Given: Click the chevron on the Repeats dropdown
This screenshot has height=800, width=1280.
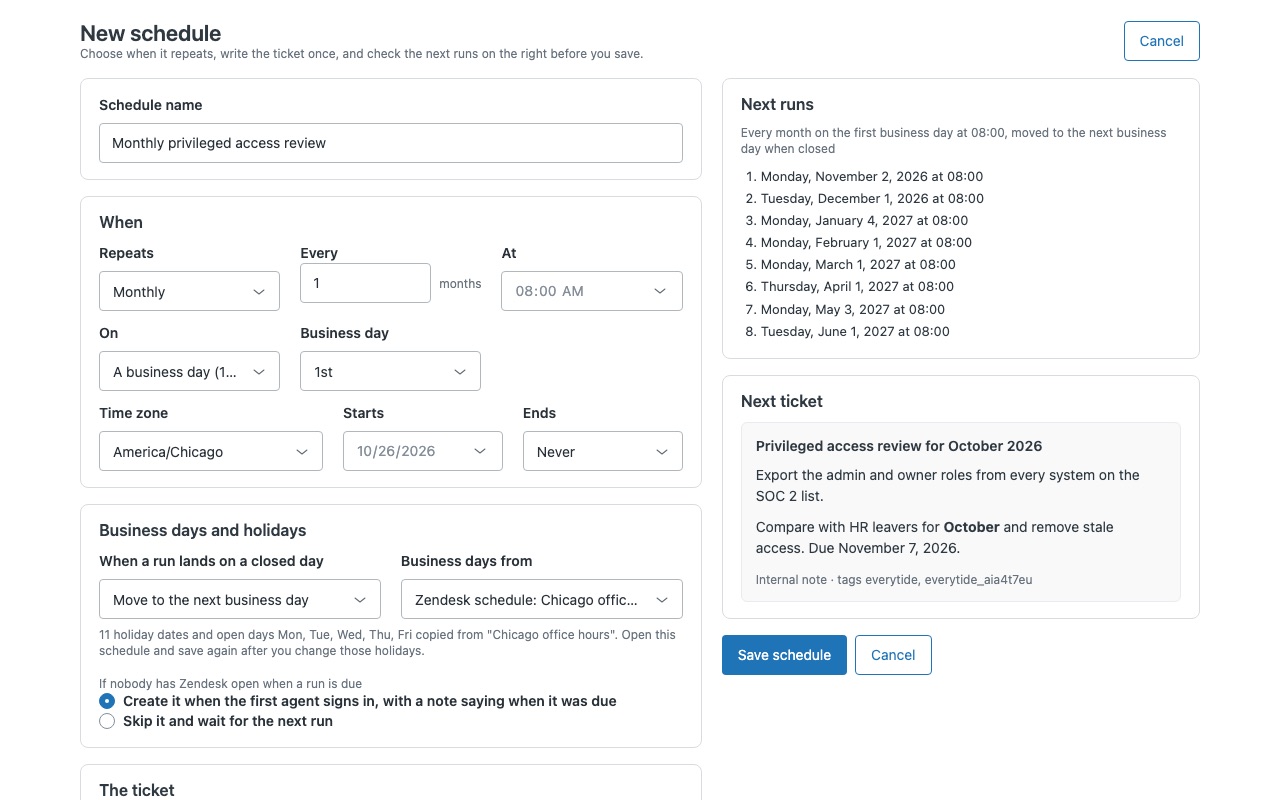Looking at the screenshot, I should (259, 291).
